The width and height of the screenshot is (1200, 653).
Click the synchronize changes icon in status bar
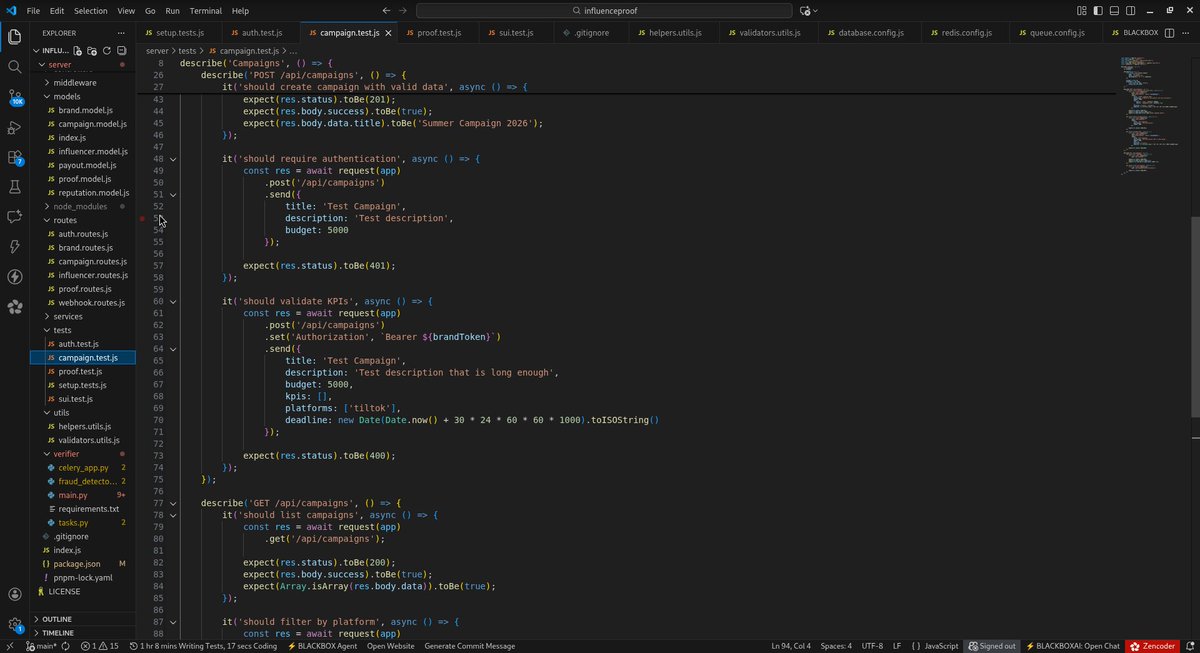click(x=68, y=646)
